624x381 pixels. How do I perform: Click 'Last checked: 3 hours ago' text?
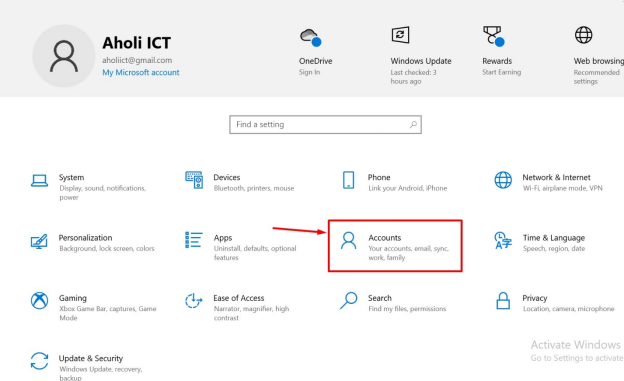413,77
